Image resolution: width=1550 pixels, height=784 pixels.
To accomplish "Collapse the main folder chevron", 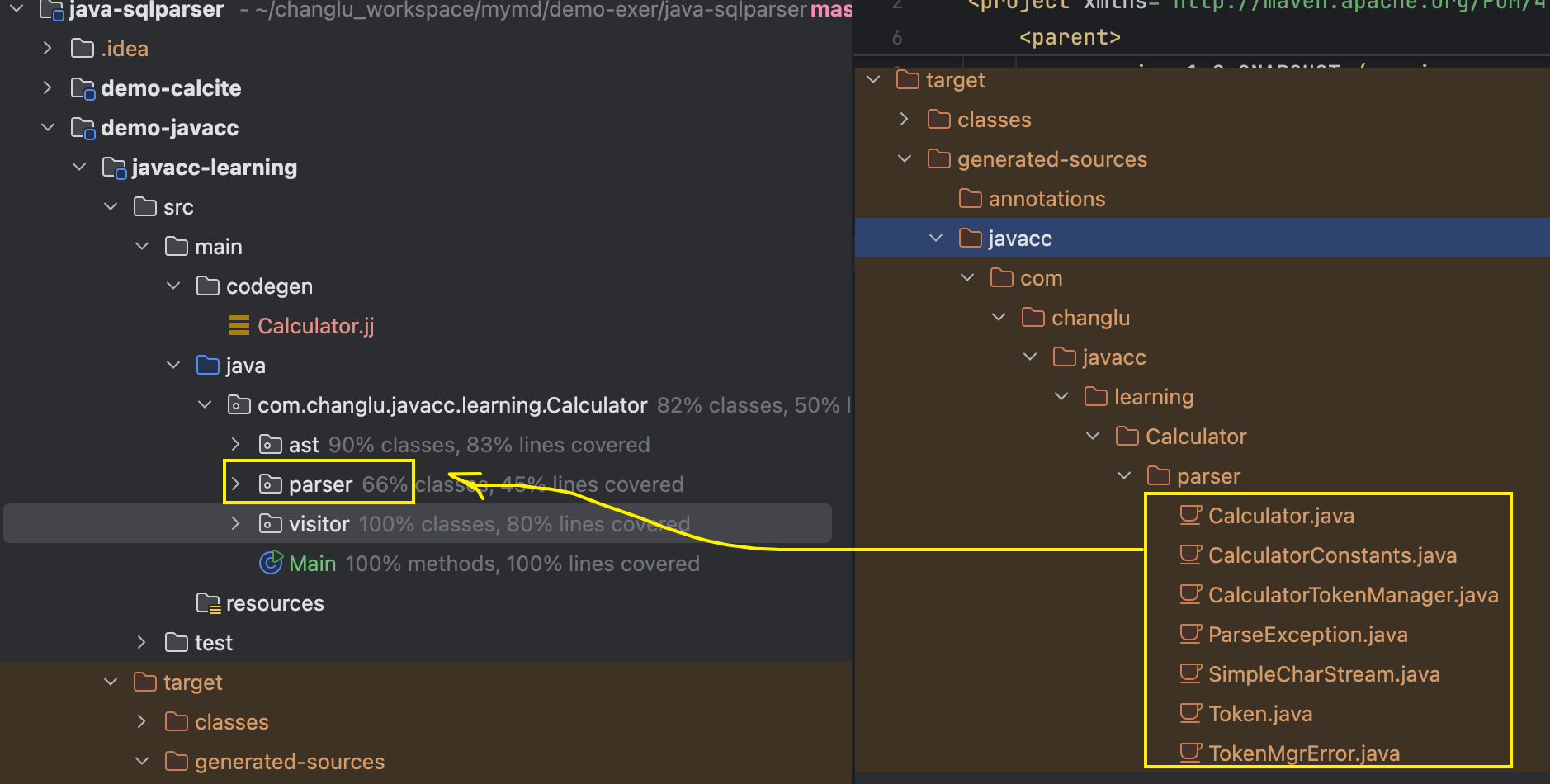I will tap(142, 247).
